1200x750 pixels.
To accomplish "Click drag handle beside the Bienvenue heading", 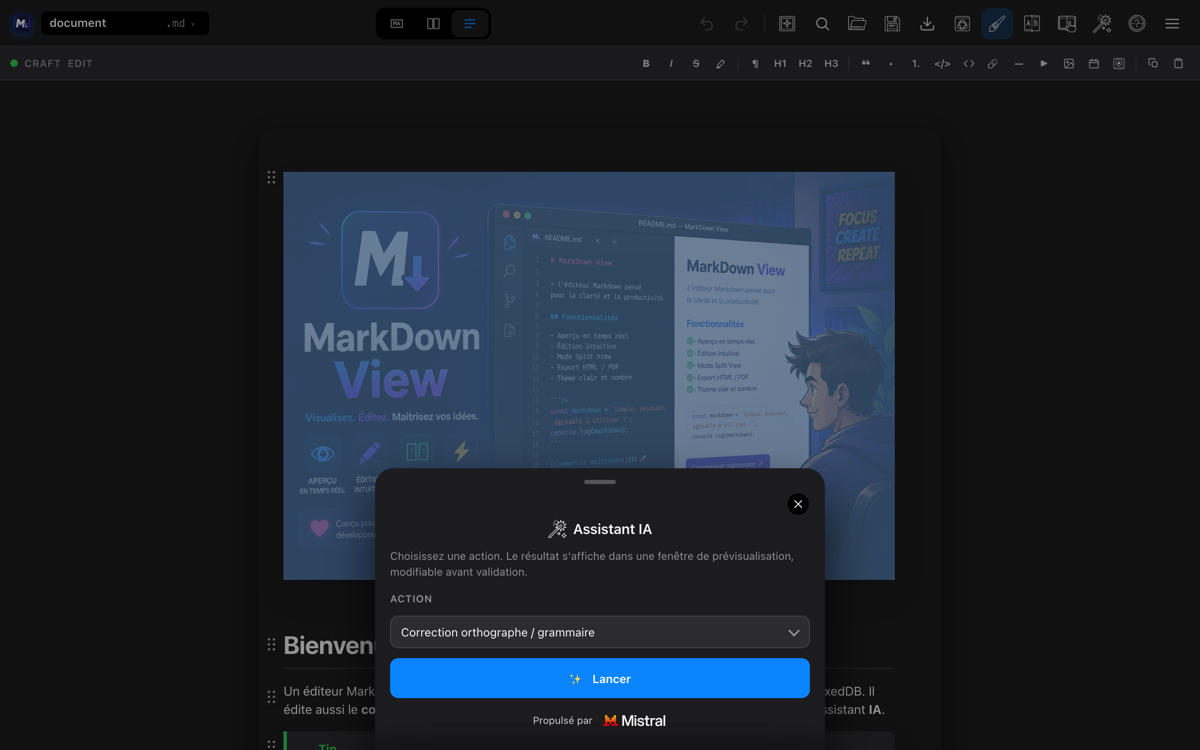I will click(x=271, y=645).
